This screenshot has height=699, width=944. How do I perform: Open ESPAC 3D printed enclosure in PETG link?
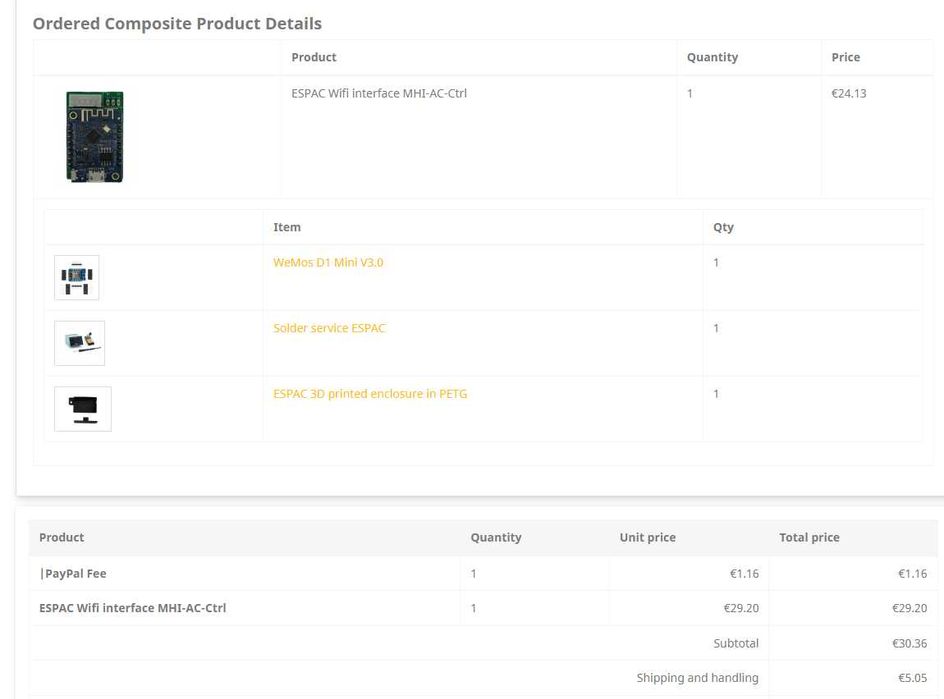pos(370,394)
